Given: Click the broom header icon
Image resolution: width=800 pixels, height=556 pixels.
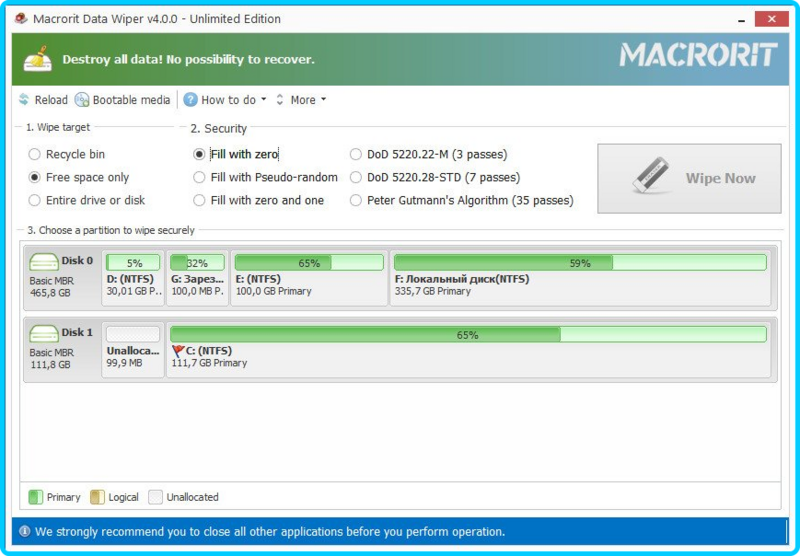Looking at the screenshot, I should (38, 59).
